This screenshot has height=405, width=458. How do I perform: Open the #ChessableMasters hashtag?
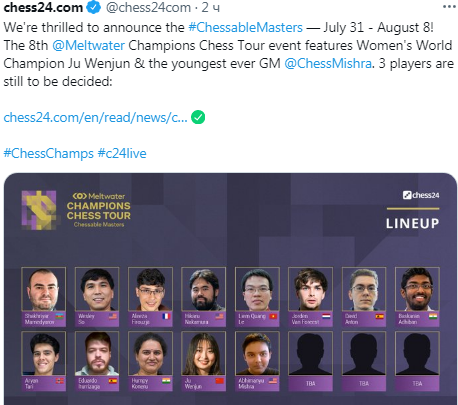(x=245, y=27)
